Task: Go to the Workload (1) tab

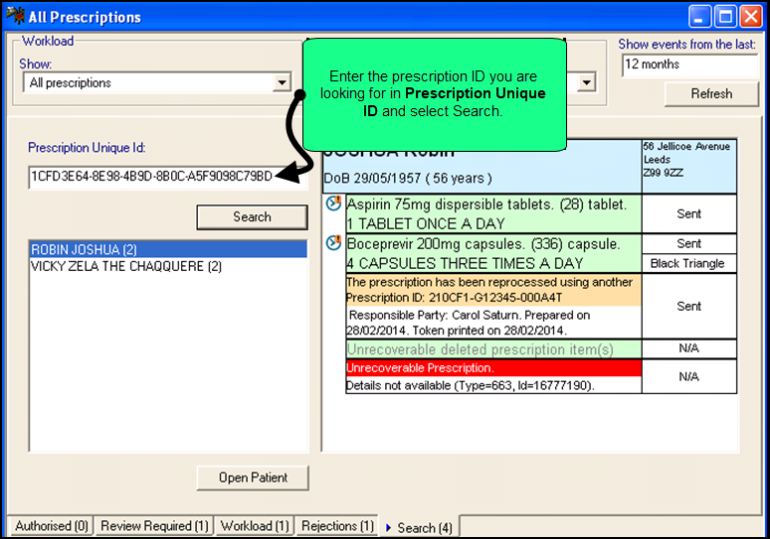Action: click(x=254, y=526)
